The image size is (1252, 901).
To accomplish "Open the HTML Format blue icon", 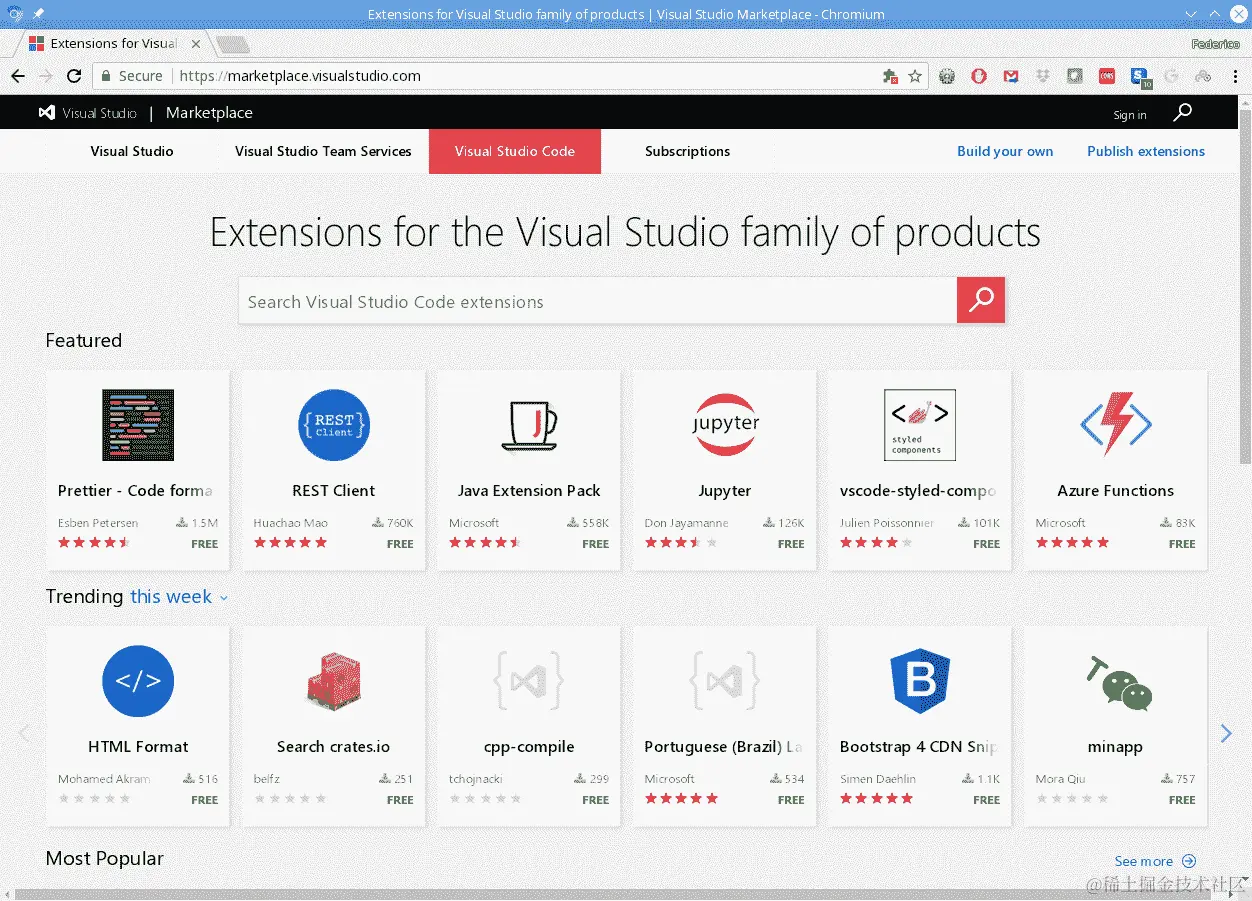I will (x=138, y=681).
